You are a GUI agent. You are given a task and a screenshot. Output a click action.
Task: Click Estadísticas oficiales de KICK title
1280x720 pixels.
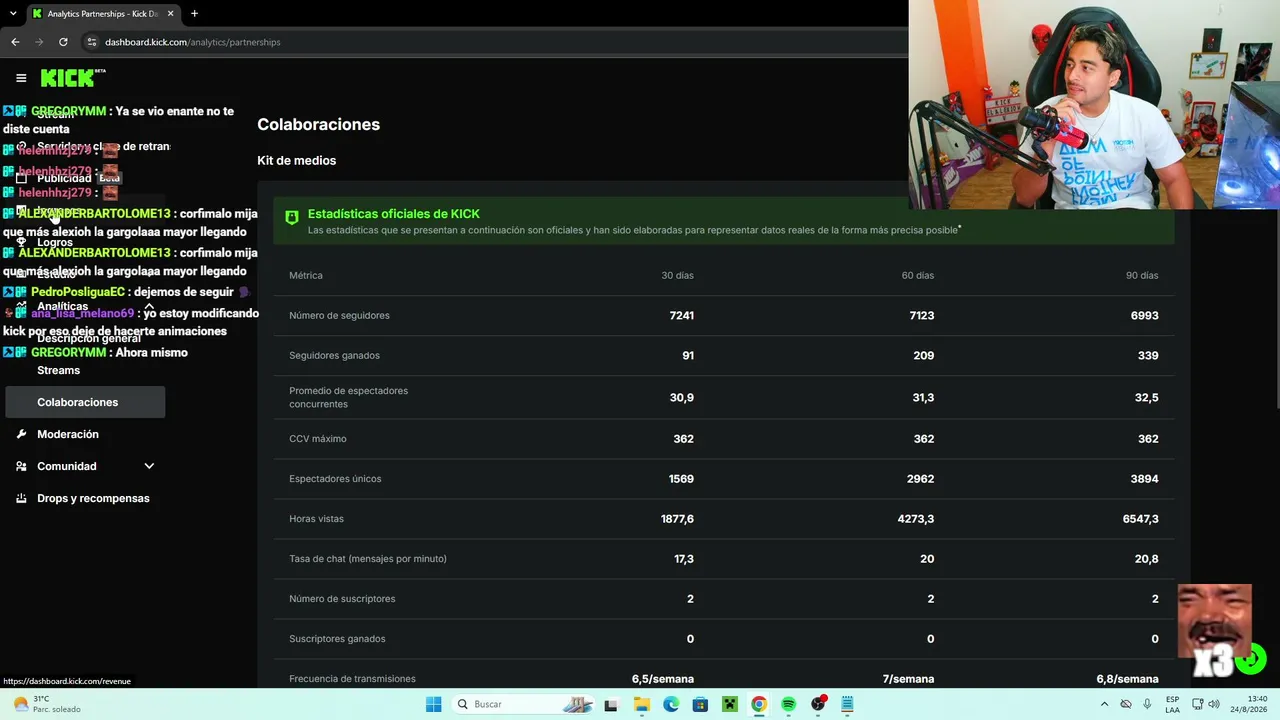(x=393, y=213)
